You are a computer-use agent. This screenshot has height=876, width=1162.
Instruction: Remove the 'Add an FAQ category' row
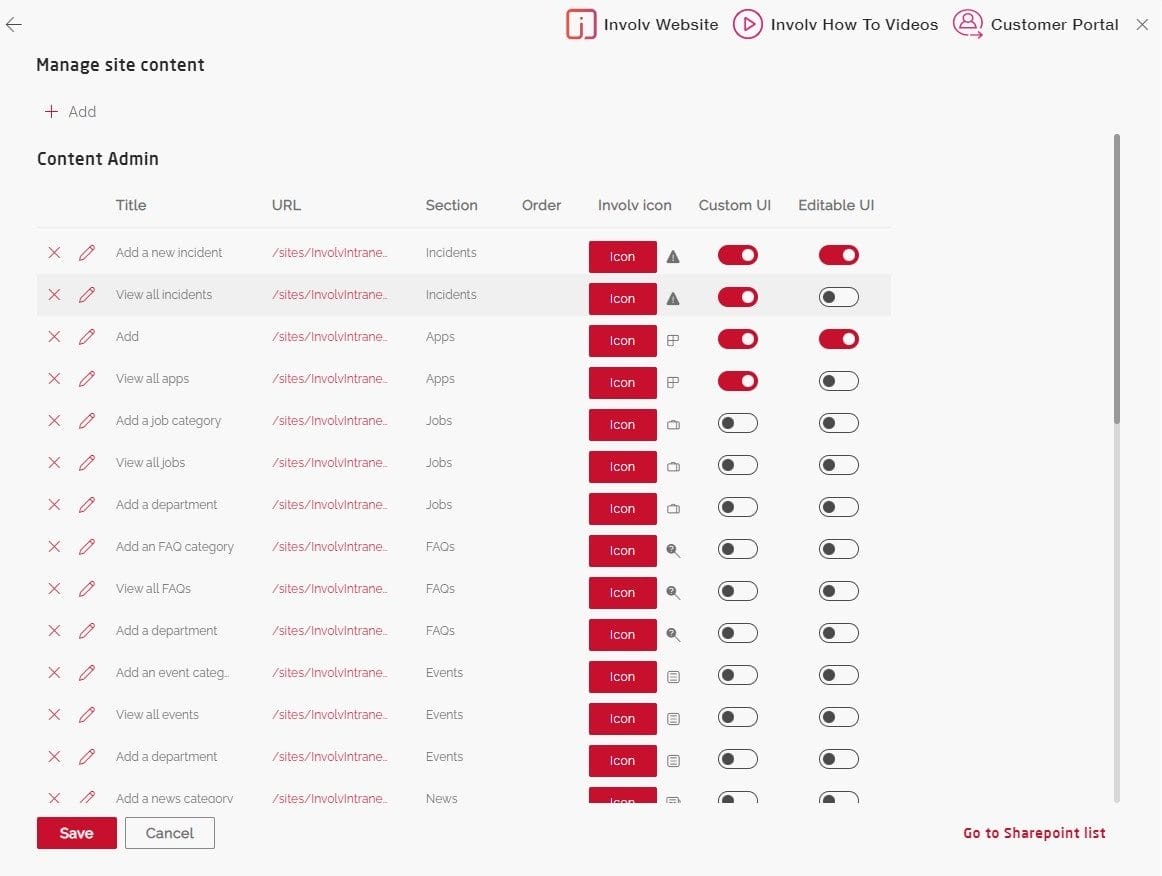coord(54,547)
